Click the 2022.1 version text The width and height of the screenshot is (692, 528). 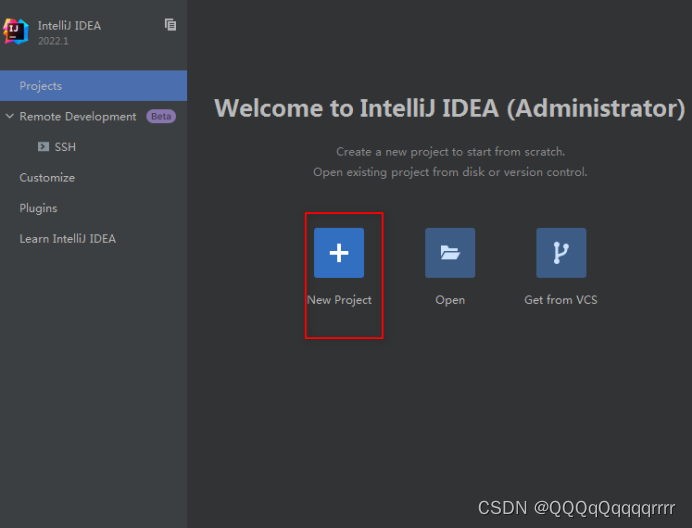coord(53,41)
